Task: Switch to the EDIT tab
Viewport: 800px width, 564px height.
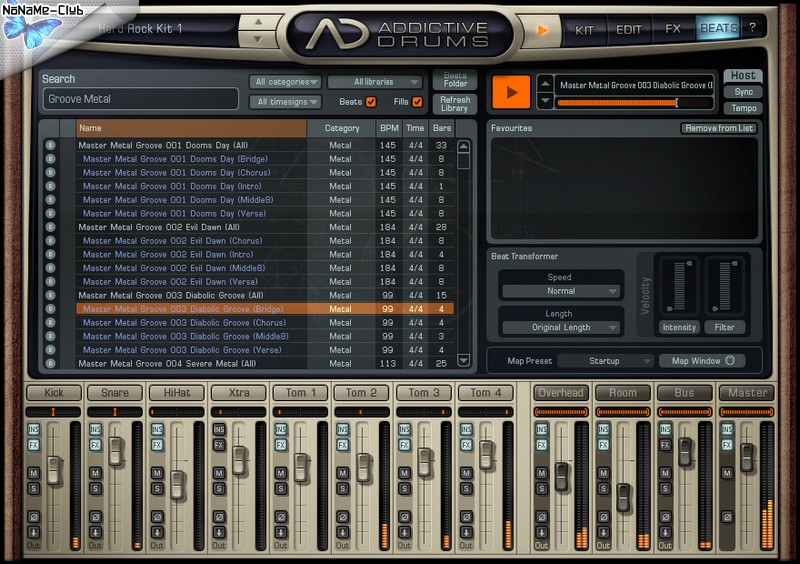Action: 629,29
